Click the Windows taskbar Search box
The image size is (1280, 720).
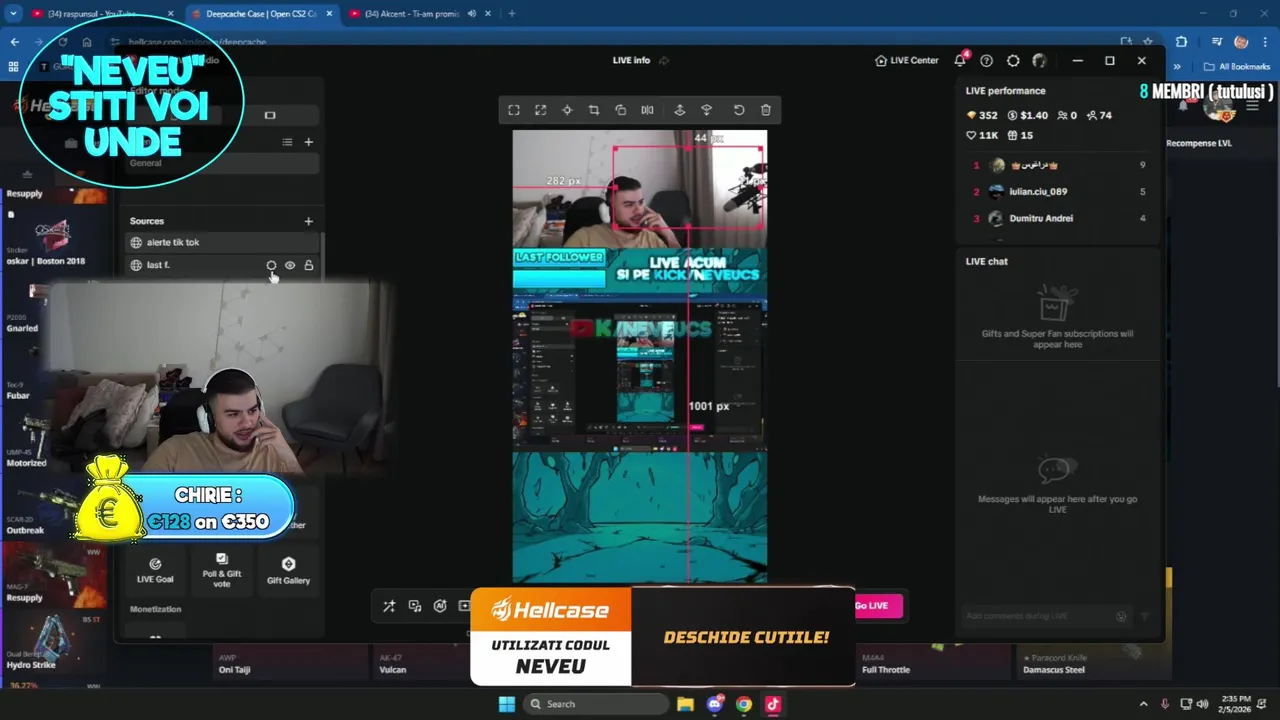pos(595,704)
